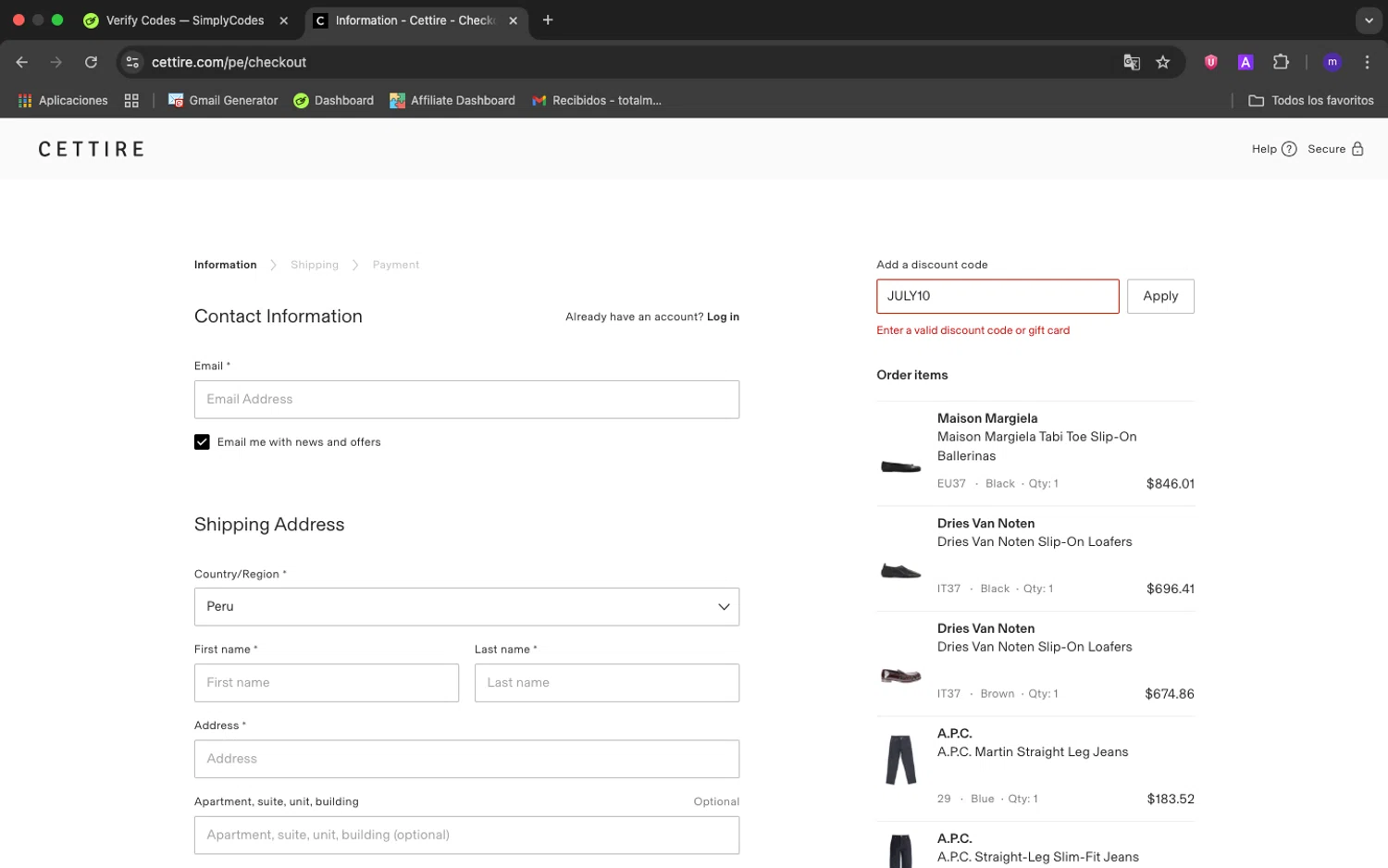Viewport: 1388px width, 868px height.
Task: Click the Log in link
Action: pyautogui.click(x=723, y=316)
